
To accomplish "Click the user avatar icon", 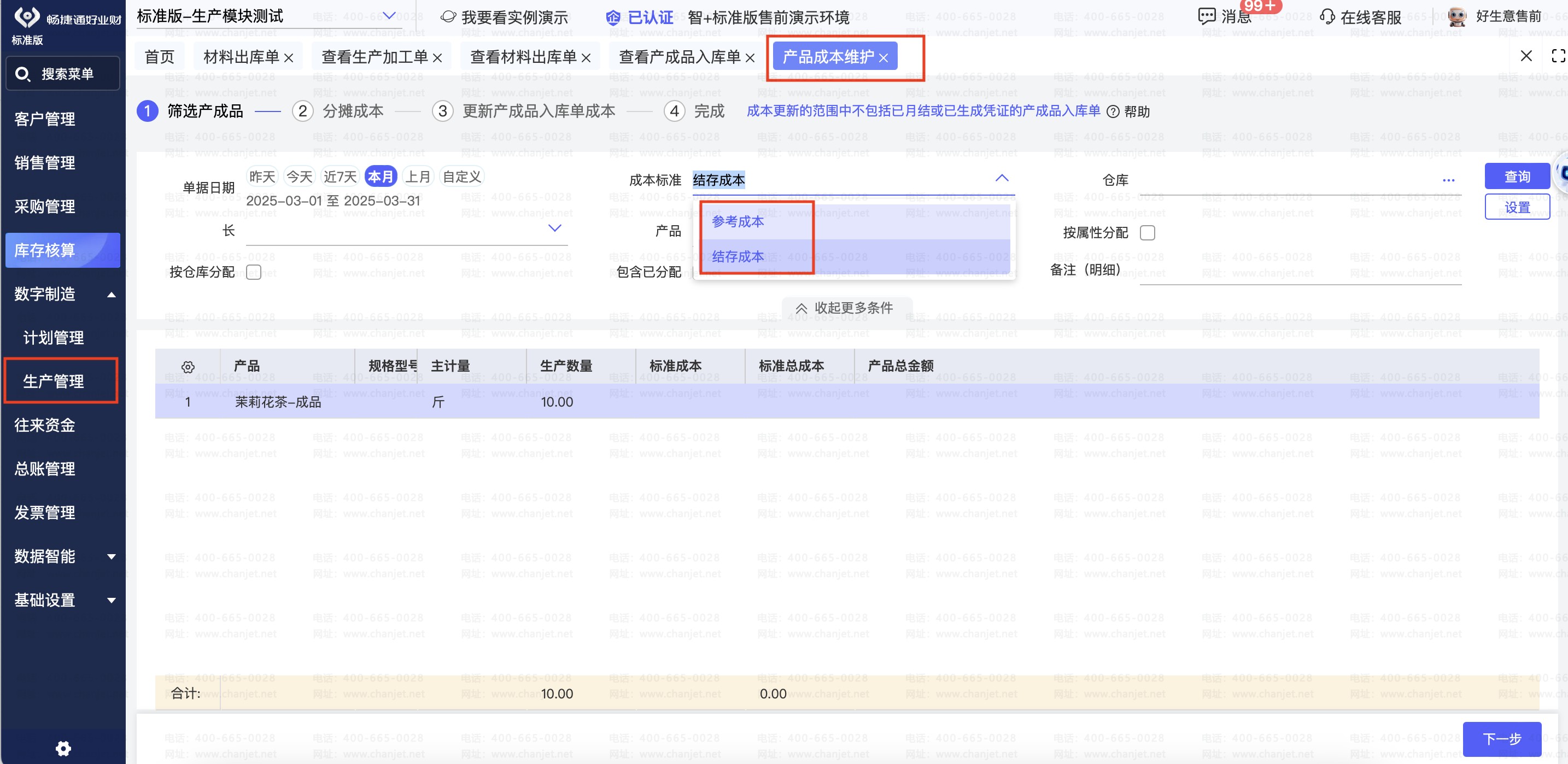I will coord(1457,16).
